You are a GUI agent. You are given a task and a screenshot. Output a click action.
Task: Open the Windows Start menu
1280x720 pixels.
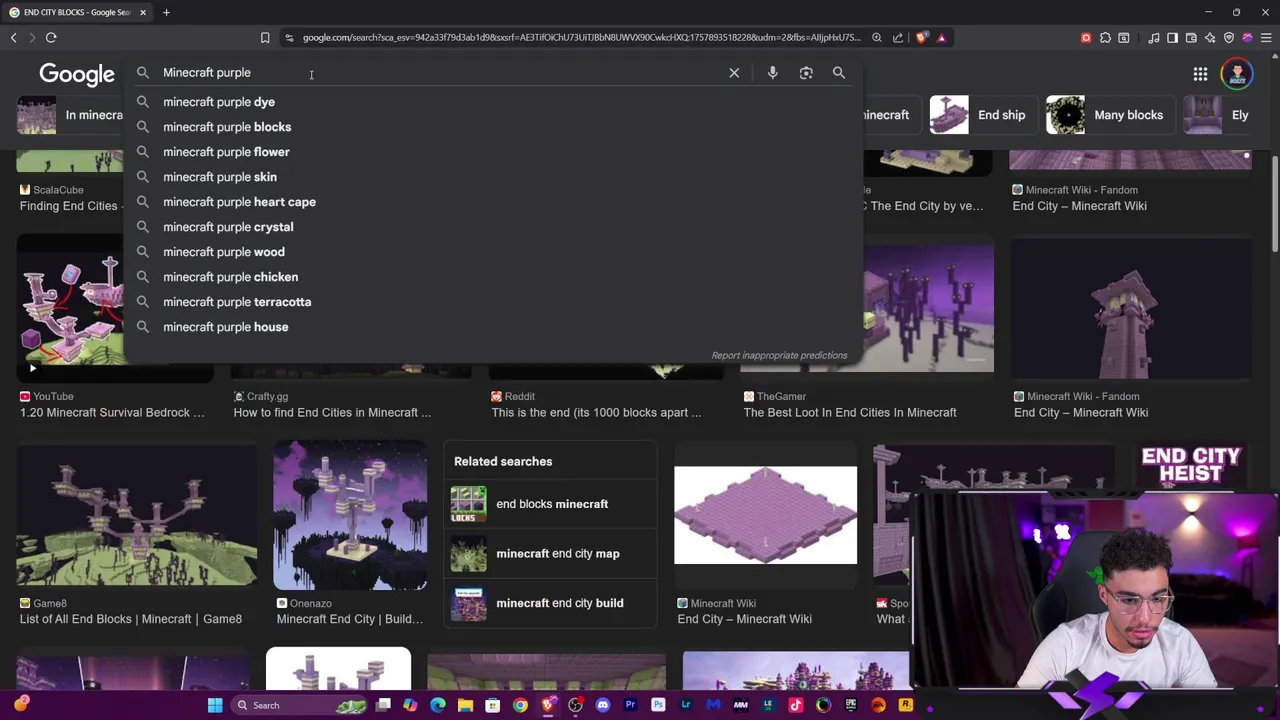215,705
